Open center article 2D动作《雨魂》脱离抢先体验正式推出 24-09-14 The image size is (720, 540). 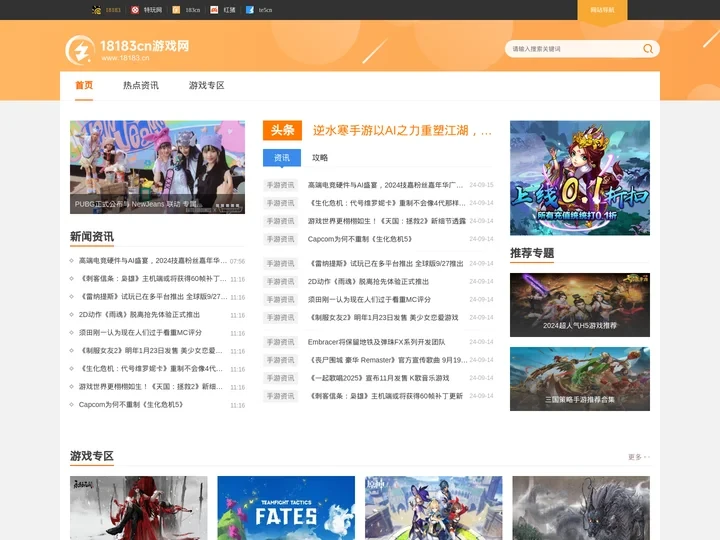point(368,281)
